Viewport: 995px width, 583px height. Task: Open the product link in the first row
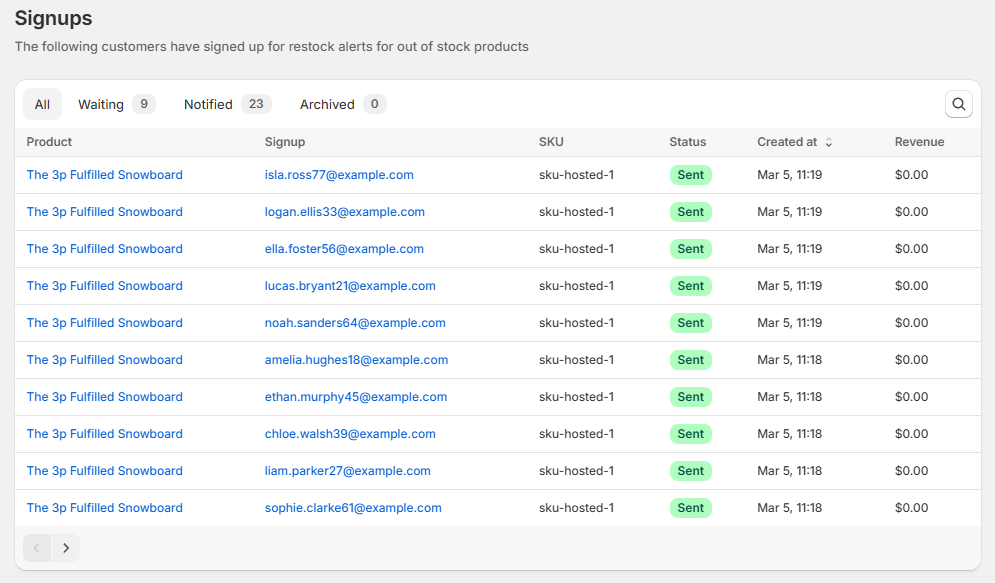[x=104, y=175]
